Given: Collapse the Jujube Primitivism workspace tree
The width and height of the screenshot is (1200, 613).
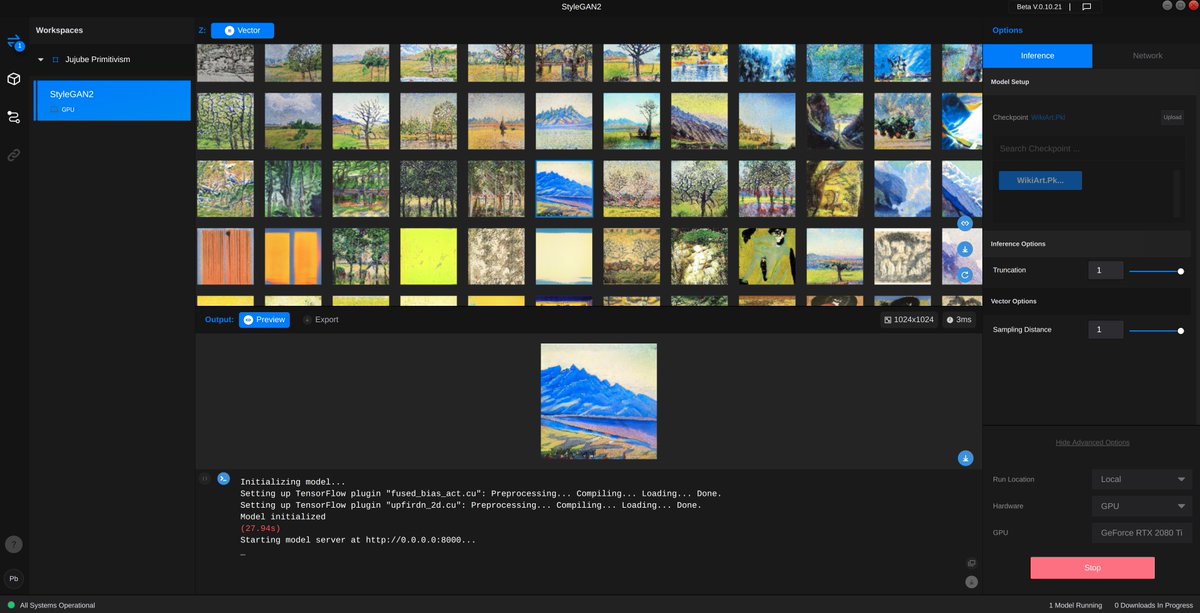Looking at the screenshot, I should click(x=41, y=60).
